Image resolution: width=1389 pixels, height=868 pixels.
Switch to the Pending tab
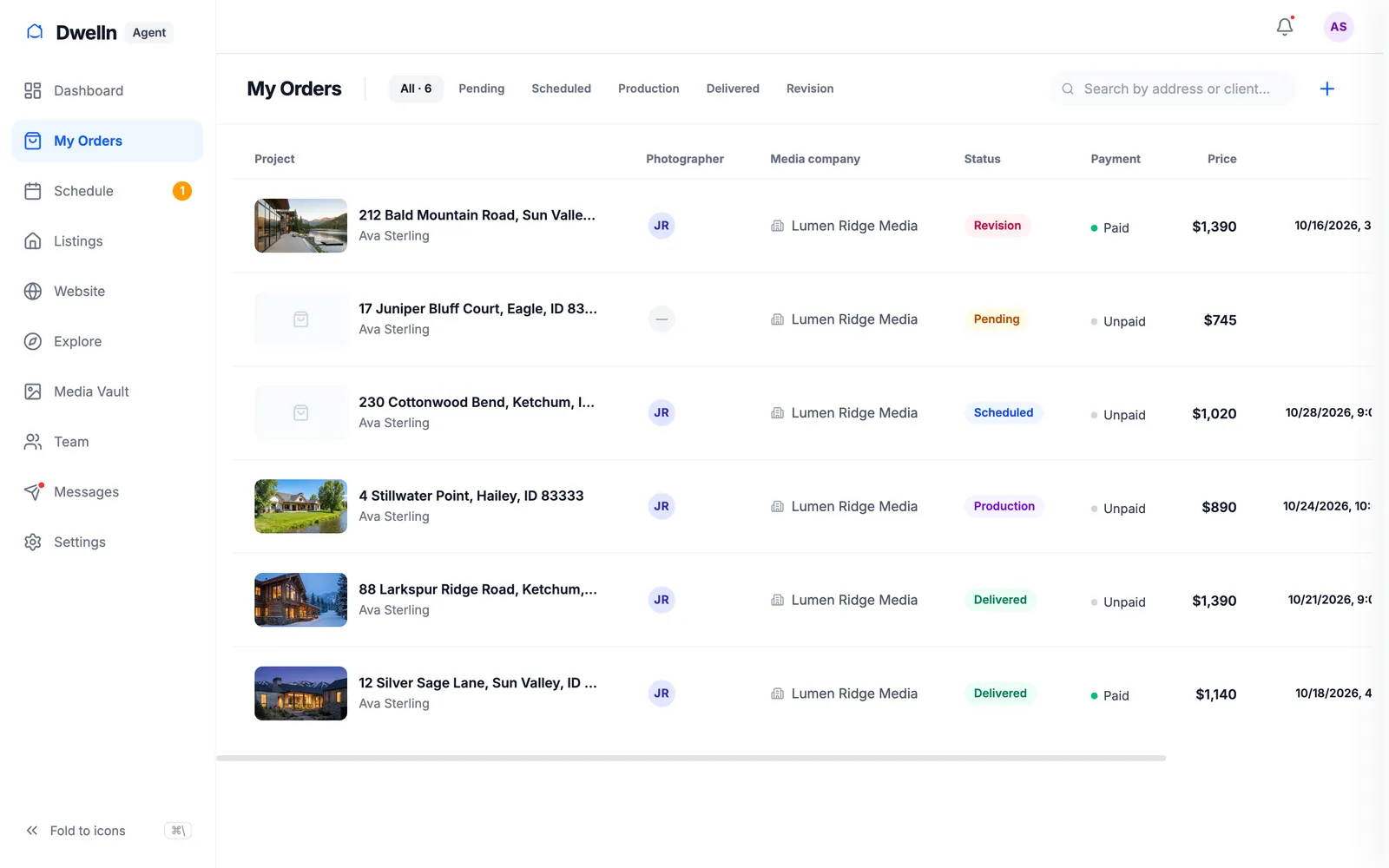coord(482,89)
